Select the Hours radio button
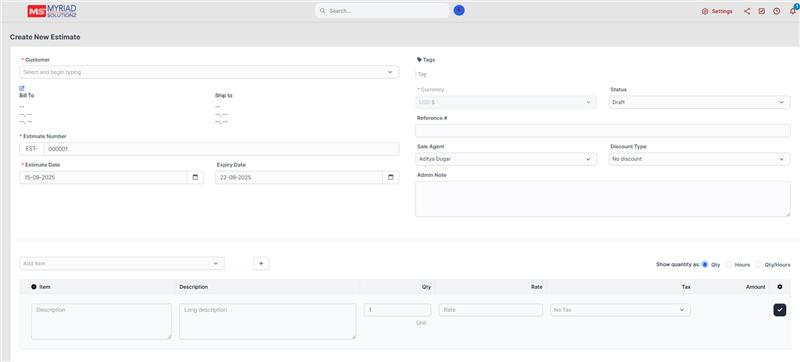800x362 pixels. tap(729, 265)
